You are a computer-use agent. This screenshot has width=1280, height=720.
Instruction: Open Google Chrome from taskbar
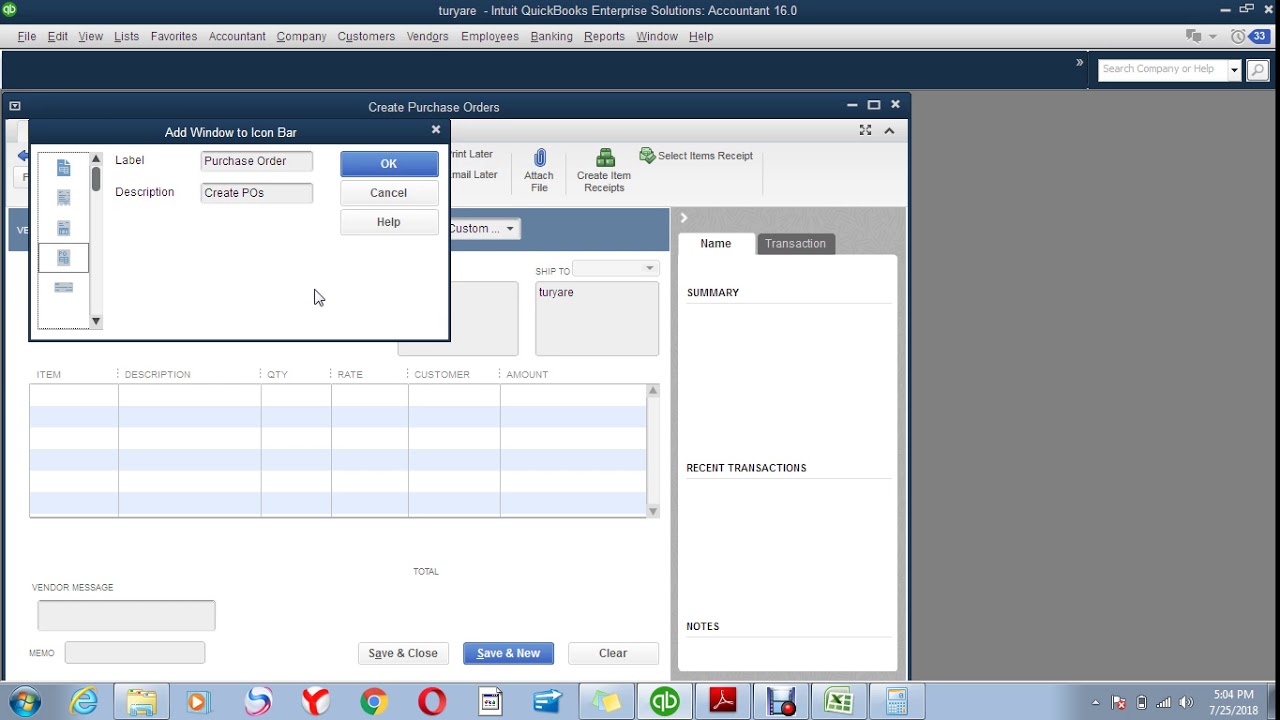click(374, 702)
